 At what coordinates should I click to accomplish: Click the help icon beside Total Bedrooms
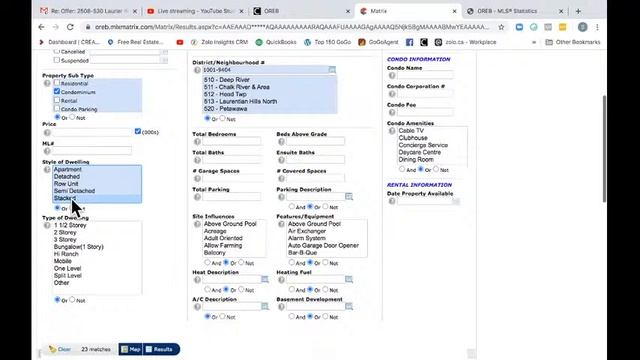click(x=198, y=142)
